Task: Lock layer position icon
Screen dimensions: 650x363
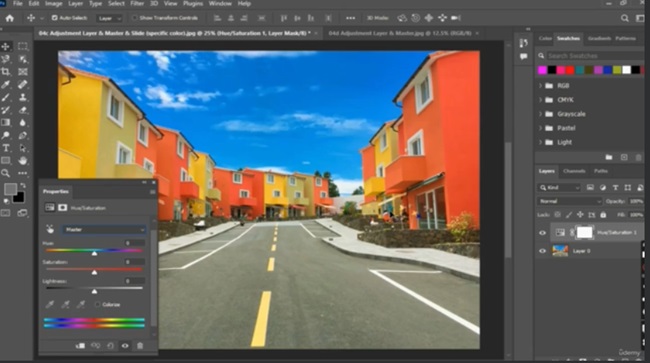Action: tap(580, 215)
